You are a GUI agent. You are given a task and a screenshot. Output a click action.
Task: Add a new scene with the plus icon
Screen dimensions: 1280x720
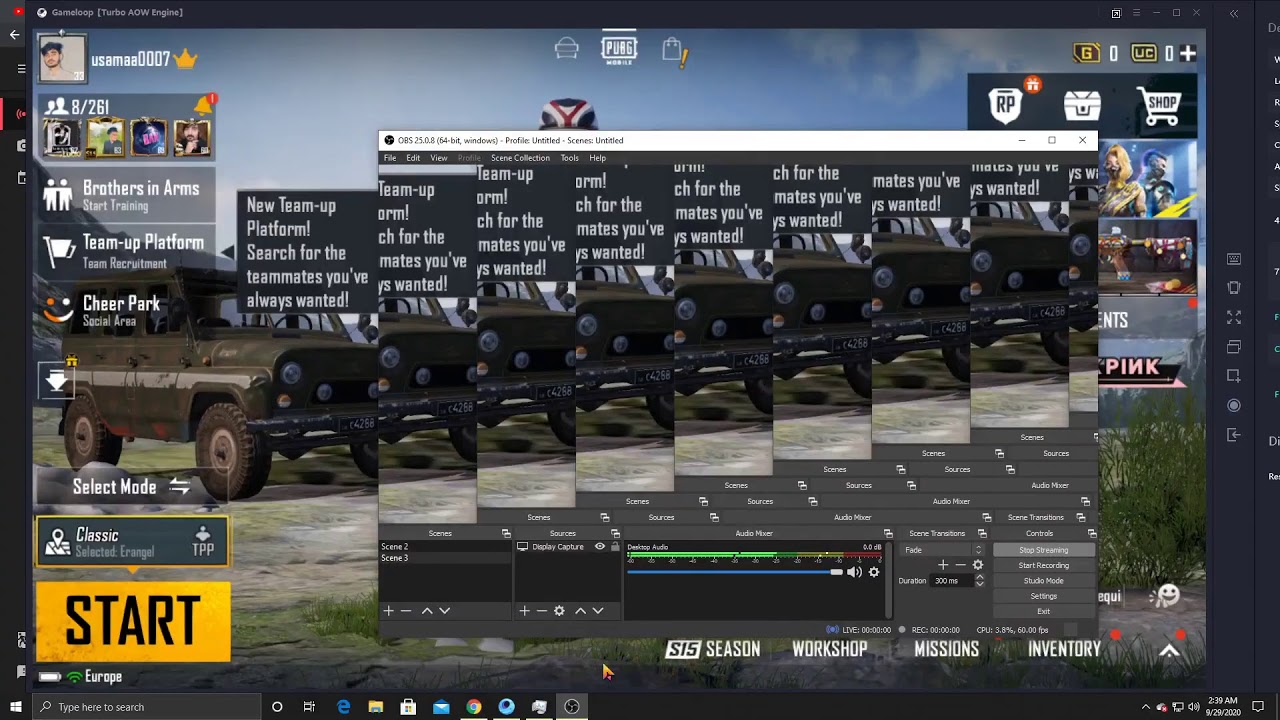tap(389, 610)
